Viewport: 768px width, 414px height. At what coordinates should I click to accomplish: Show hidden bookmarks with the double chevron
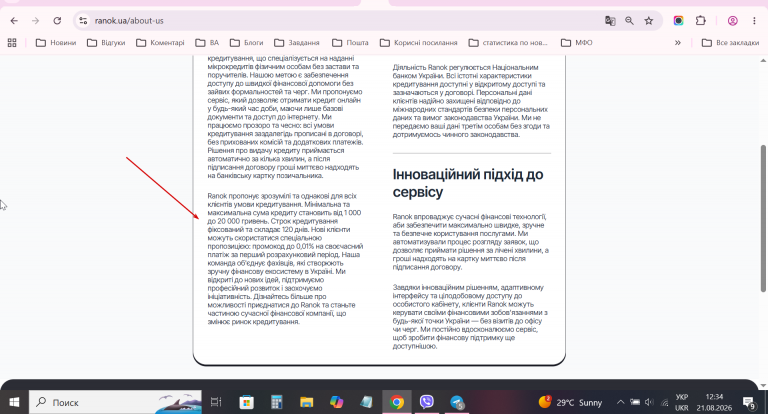[x=678, y=43]
